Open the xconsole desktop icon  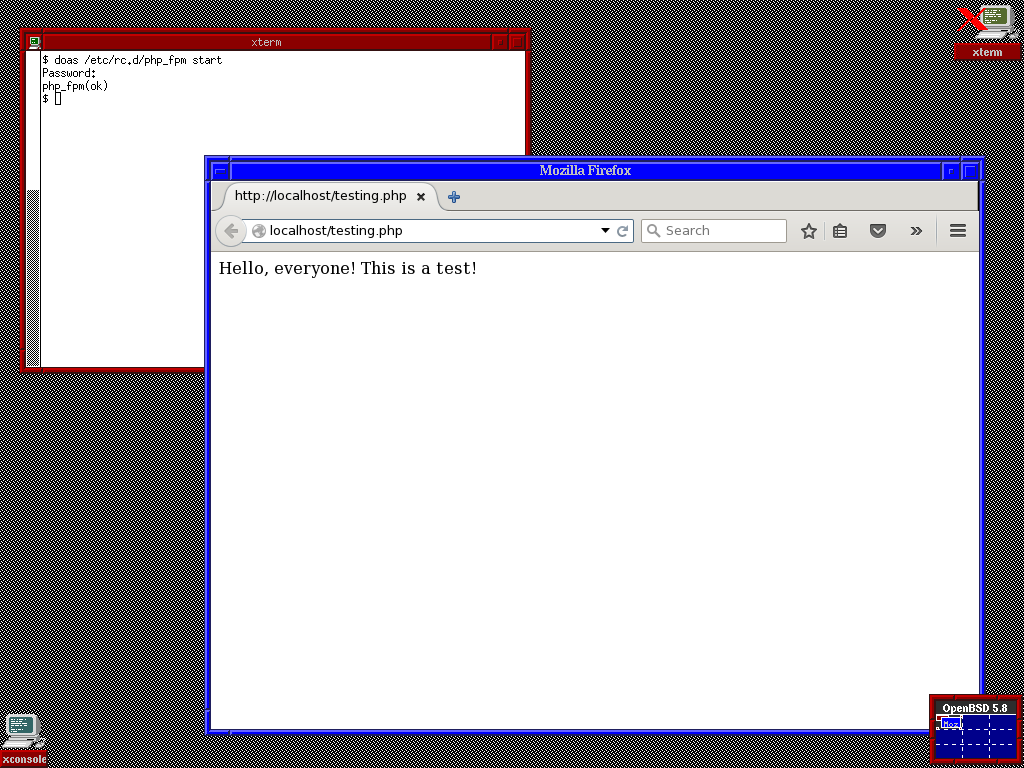(x=24, y=731)
